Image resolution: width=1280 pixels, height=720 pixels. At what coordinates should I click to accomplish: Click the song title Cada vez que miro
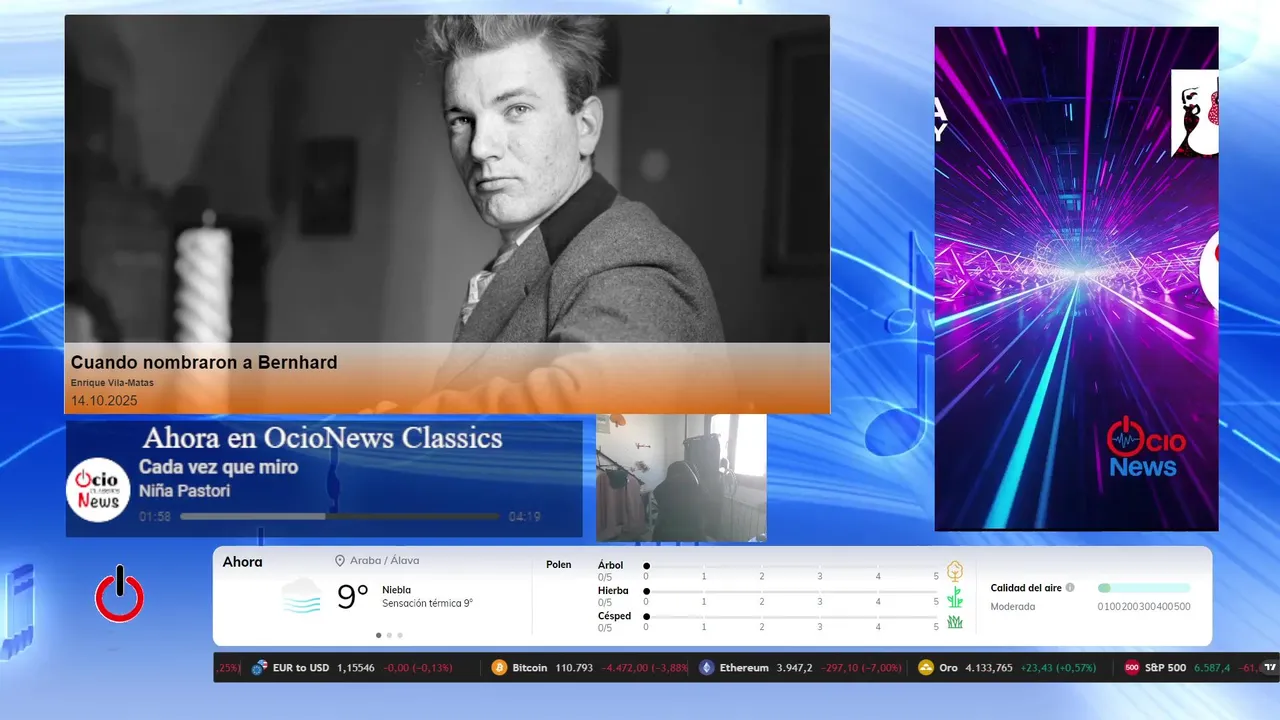218,467
